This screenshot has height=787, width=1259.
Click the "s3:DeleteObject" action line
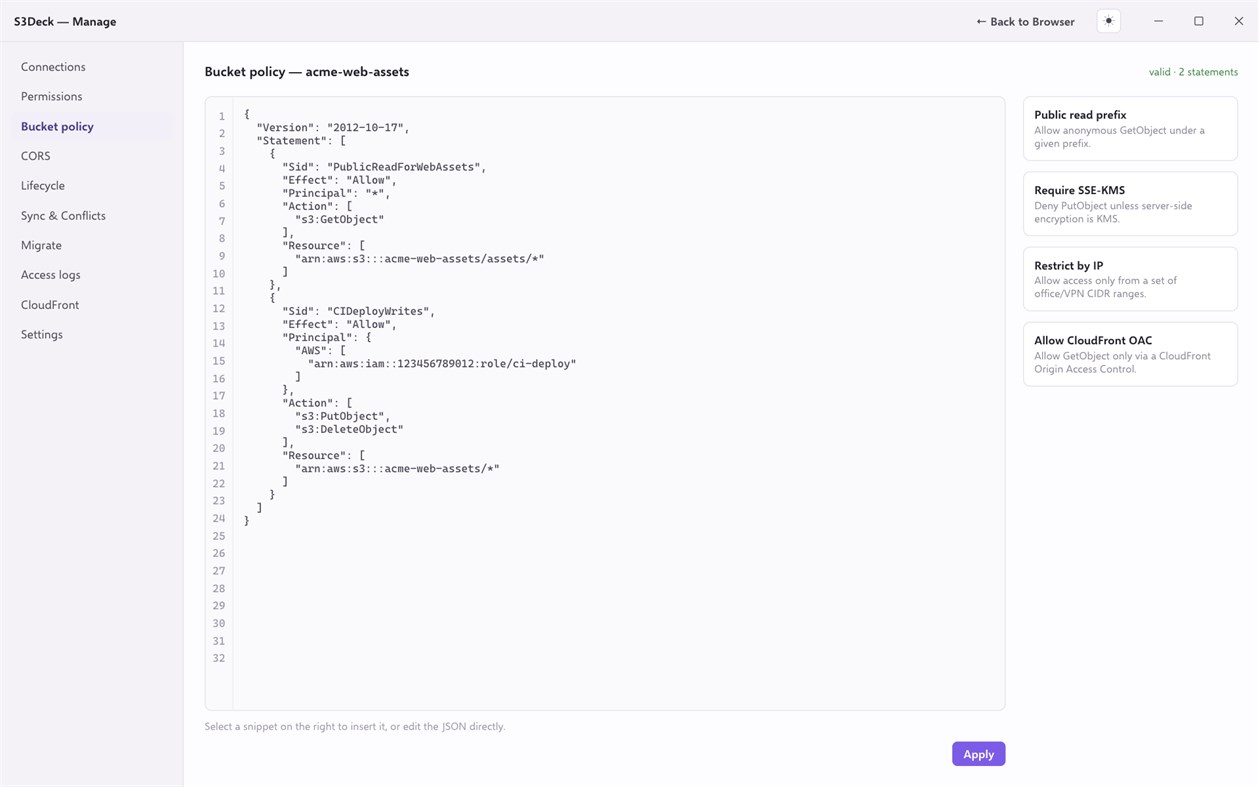pyautogui.click(x=349, y=429)
